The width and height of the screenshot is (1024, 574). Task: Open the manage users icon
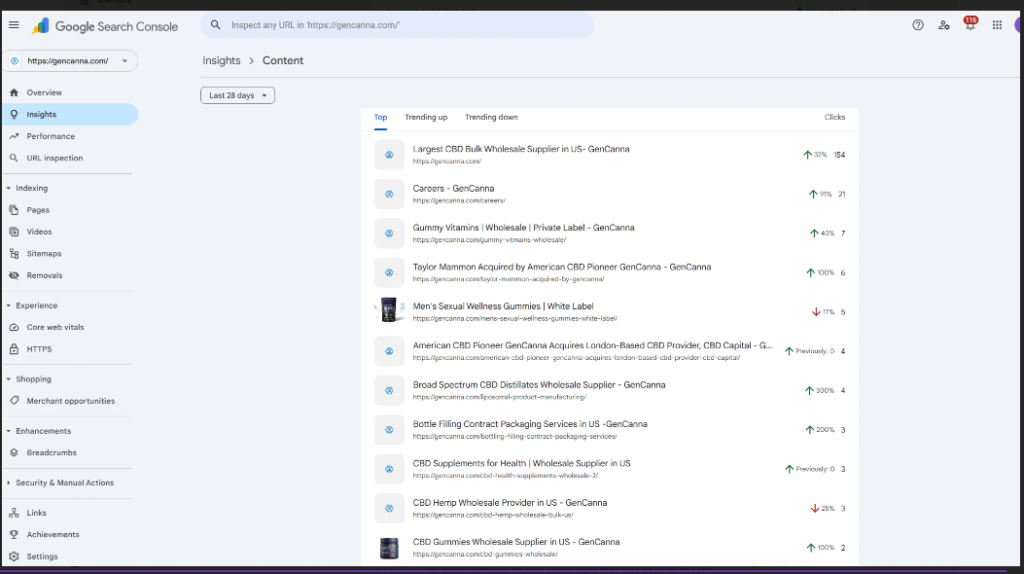(944, 25)
